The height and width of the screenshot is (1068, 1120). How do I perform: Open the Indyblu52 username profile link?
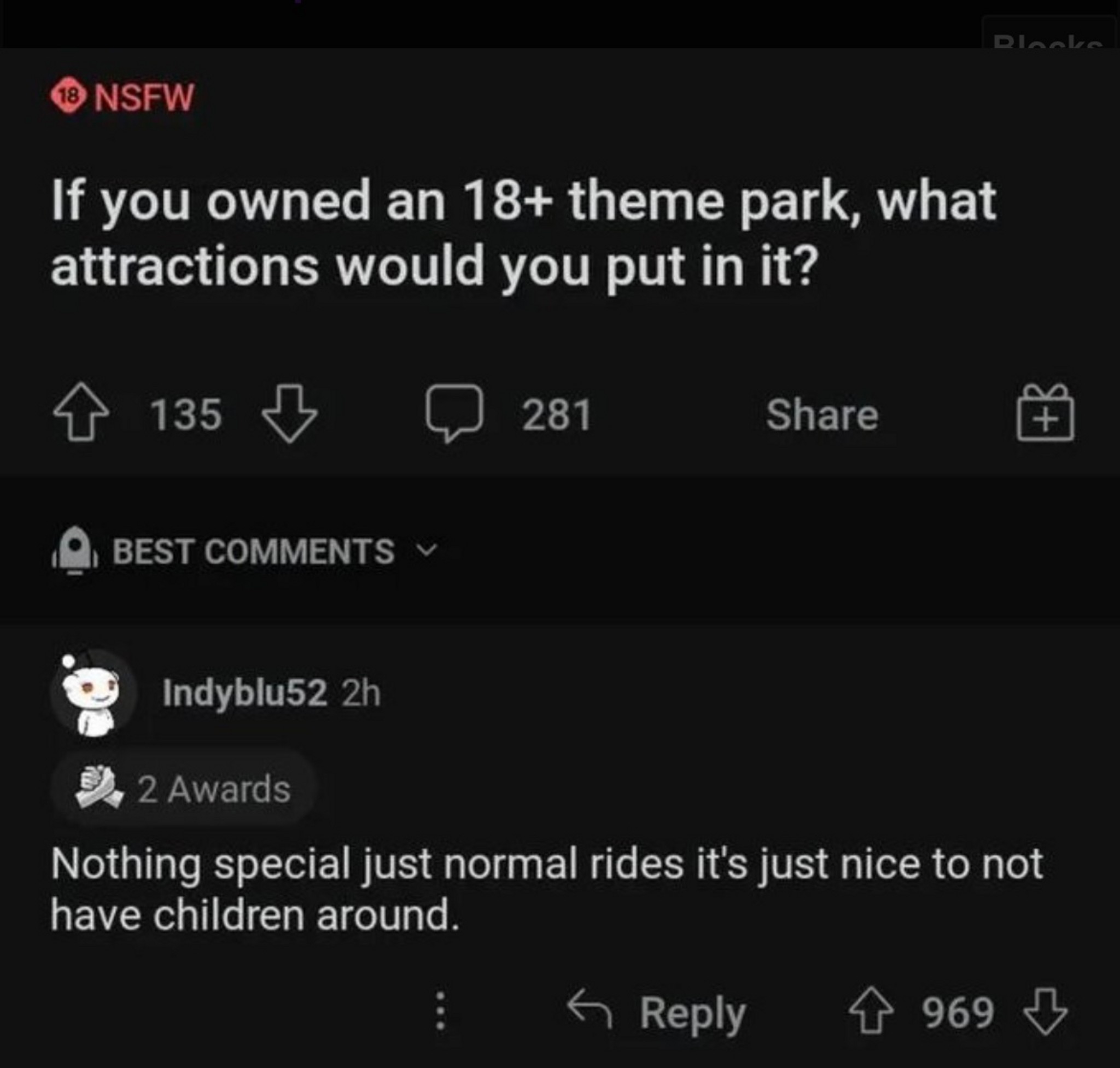pos(245,693)
